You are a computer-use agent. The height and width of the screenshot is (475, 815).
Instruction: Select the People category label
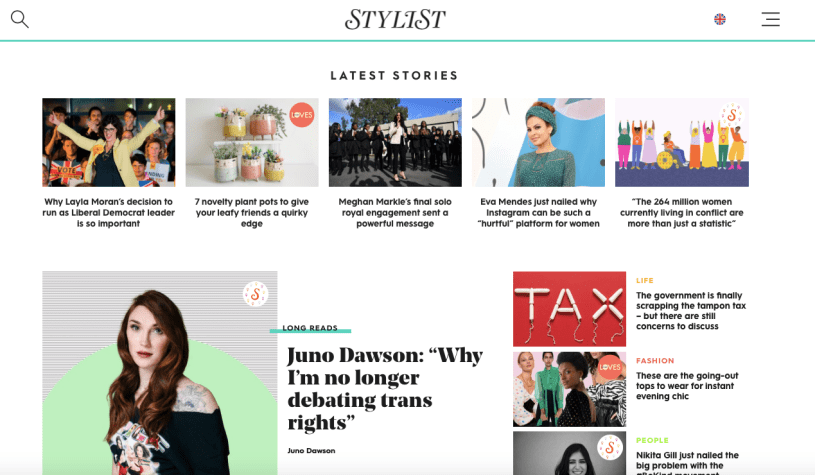pos(652,440)
